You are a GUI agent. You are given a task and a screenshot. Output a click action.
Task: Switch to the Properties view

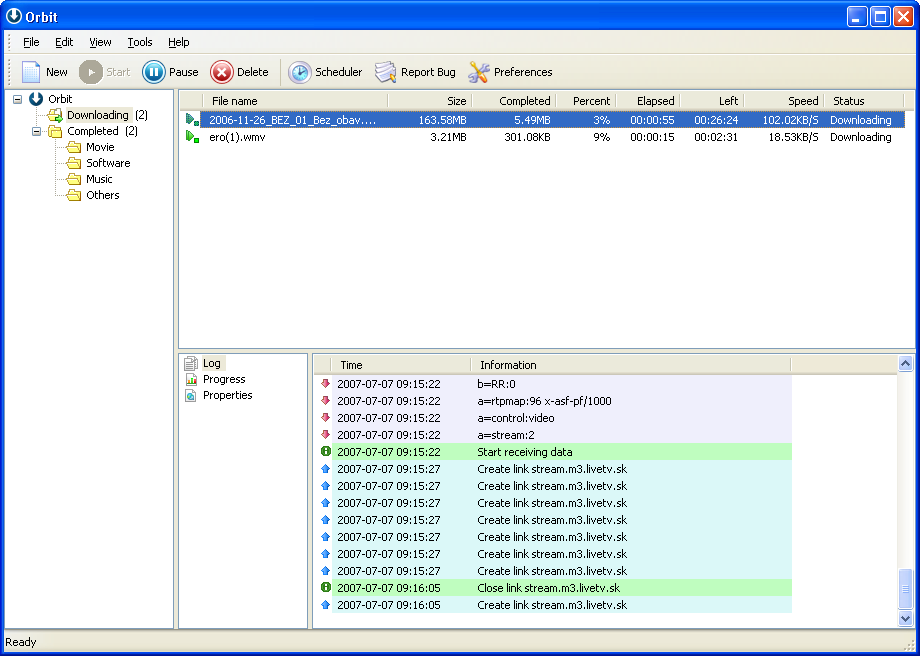(228, 395)
